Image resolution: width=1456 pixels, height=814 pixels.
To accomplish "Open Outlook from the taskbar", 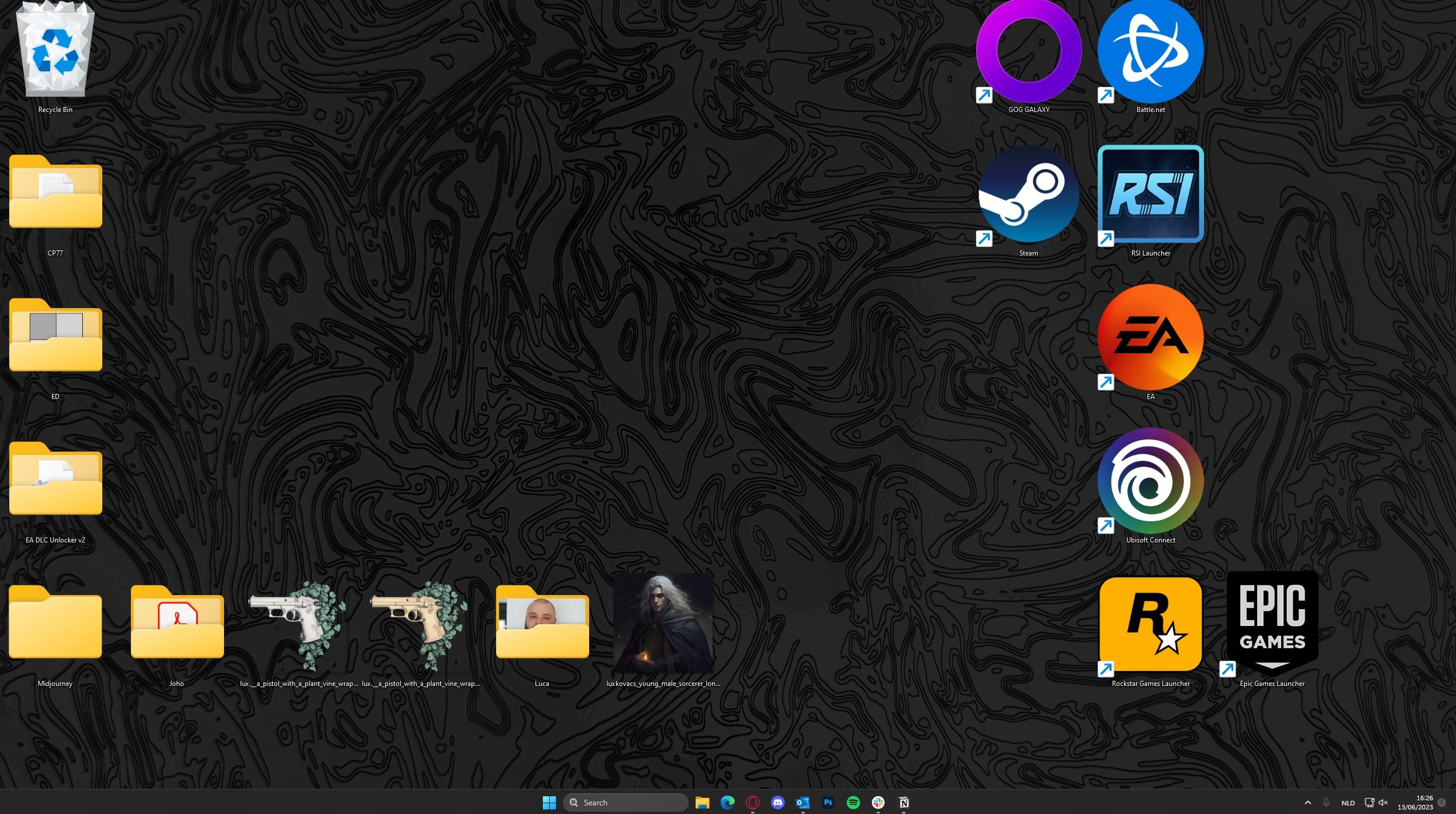I will coord(803,803).
